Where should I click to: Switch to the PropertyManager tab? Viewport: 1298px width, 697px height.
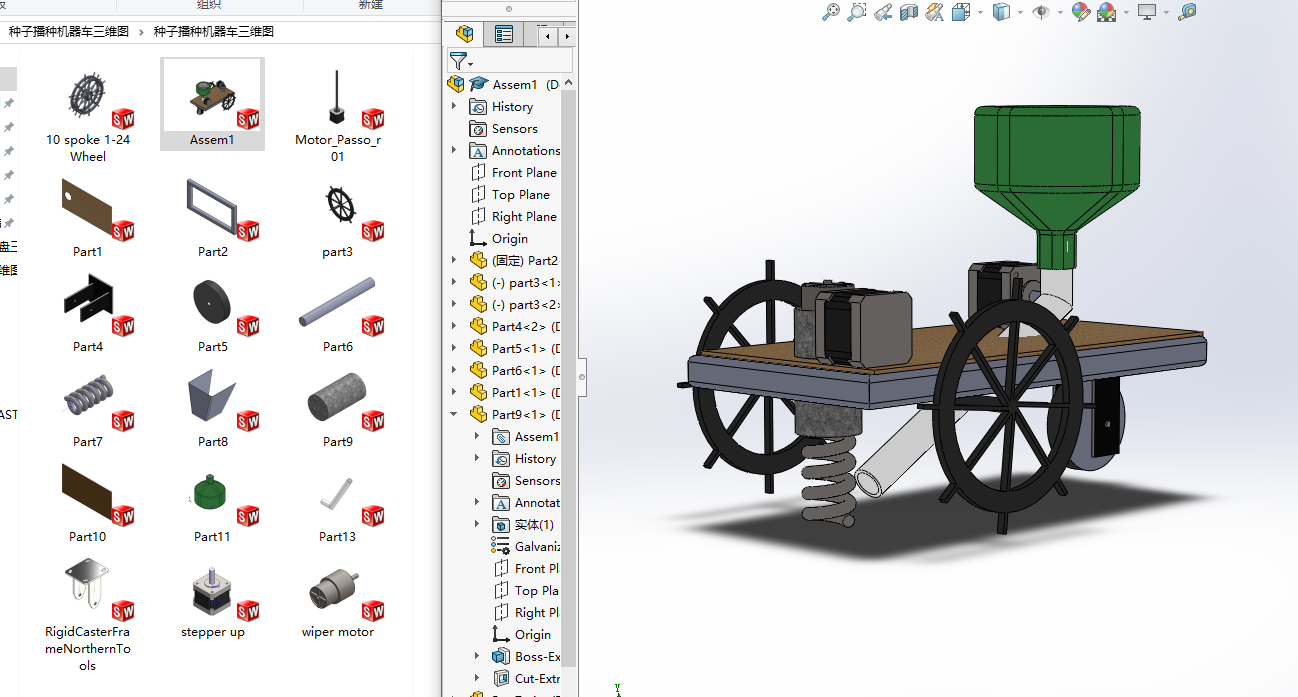point(503,35)
